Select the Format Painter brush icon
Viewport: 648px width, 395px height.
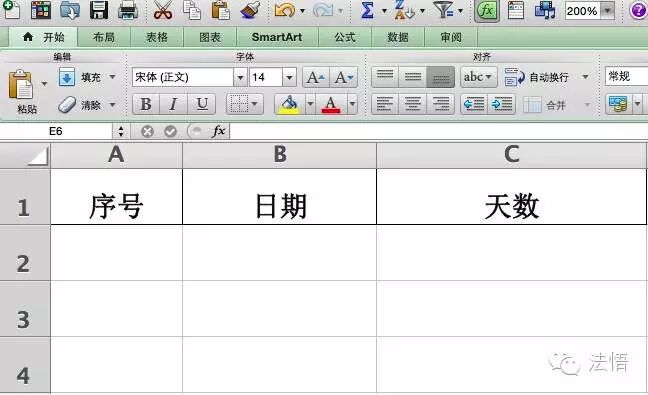[250, 10]
